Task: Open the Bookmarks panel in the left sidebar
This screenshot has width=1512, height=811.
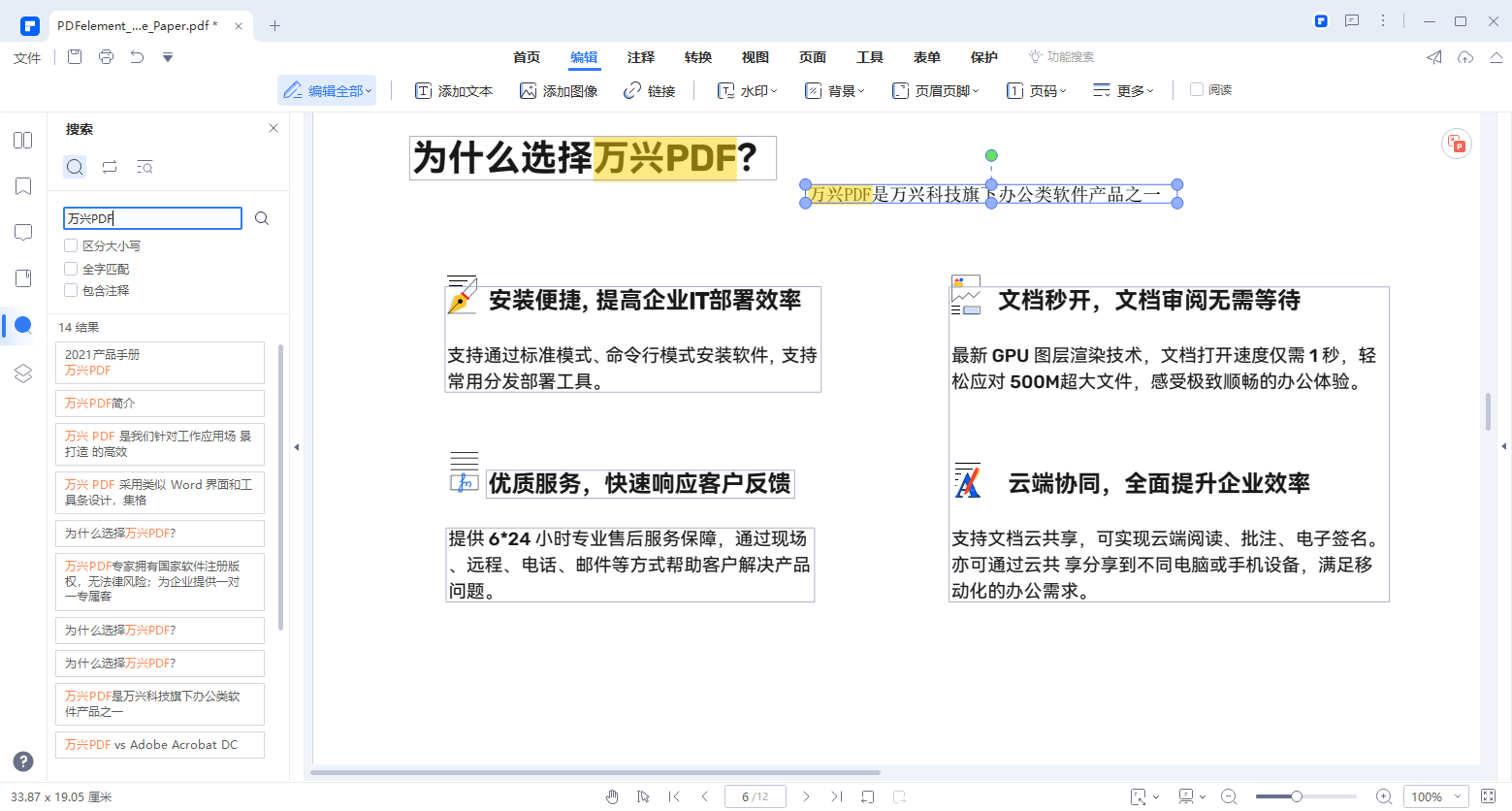Action: pos(22,186)
